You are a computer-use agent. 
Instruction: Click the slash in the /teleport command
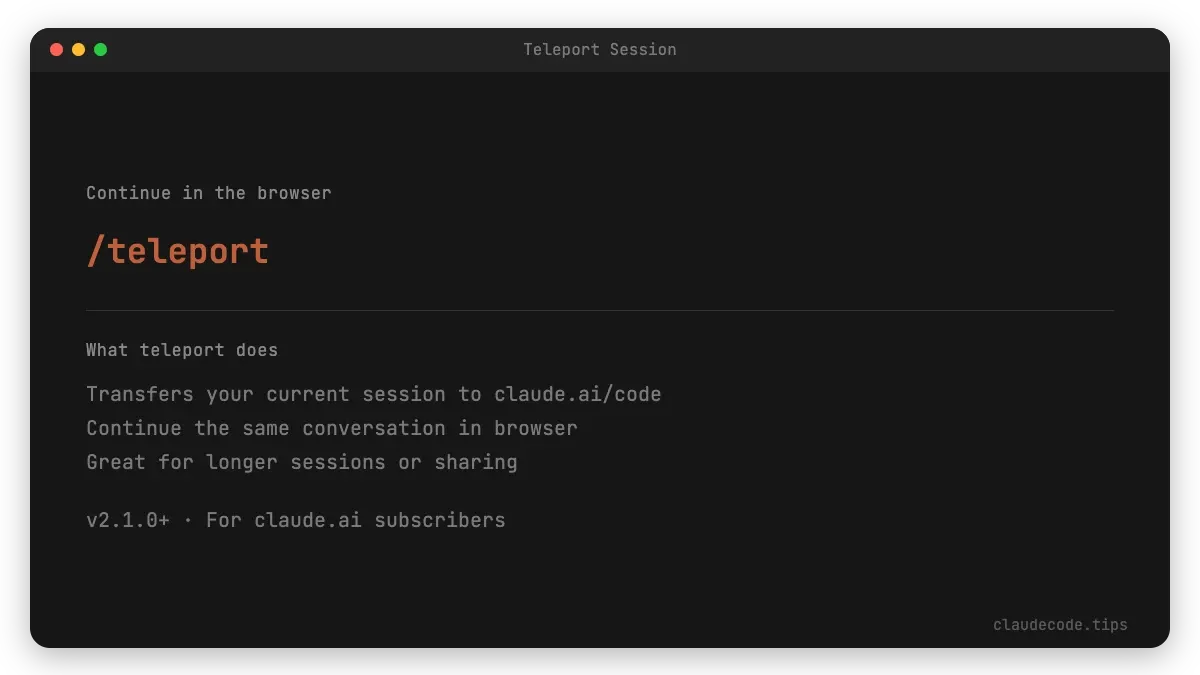(x=95, y=251)
